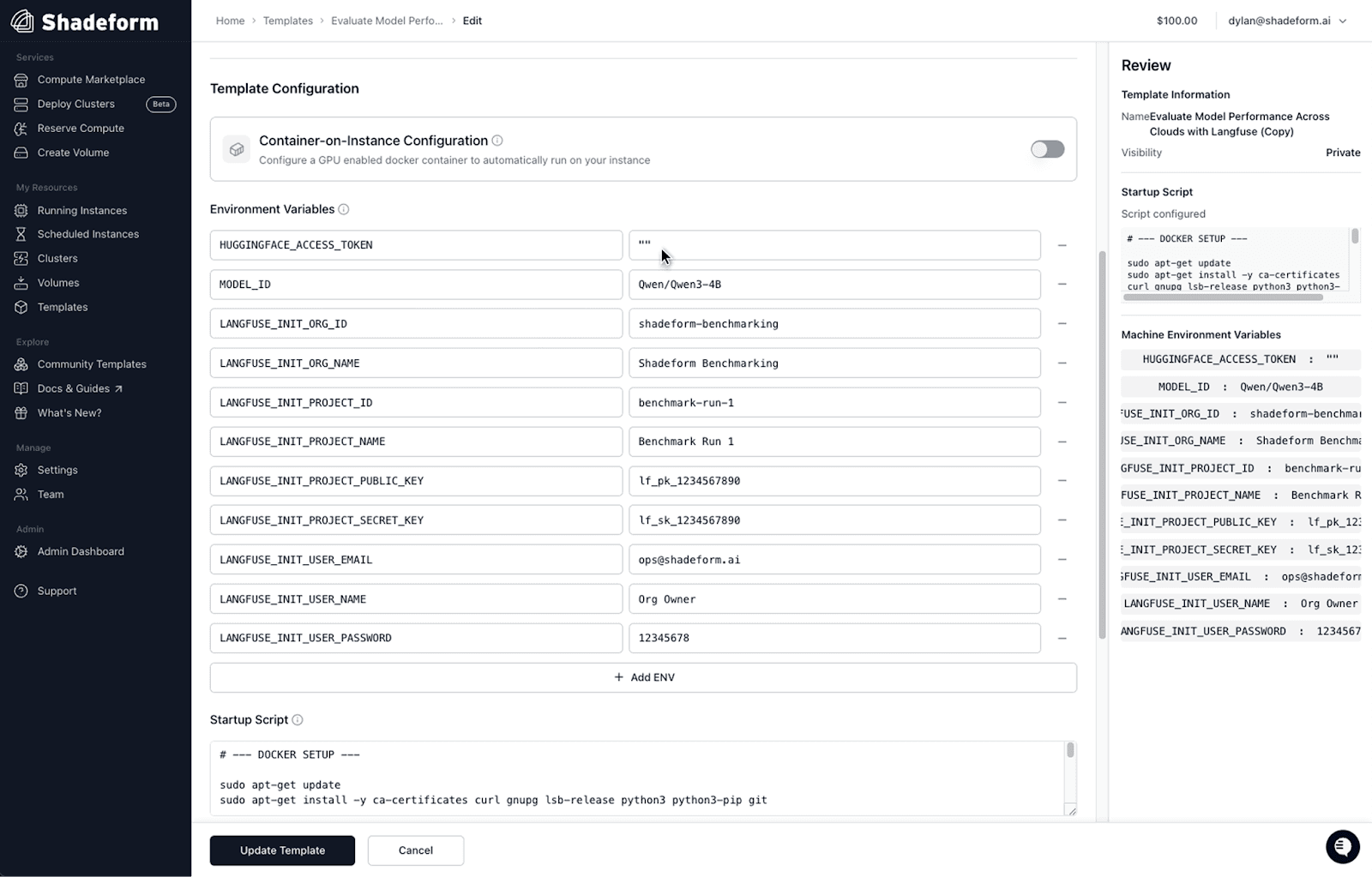
Task: Click info icon next to Startup Script
Action: pos(298,720)
